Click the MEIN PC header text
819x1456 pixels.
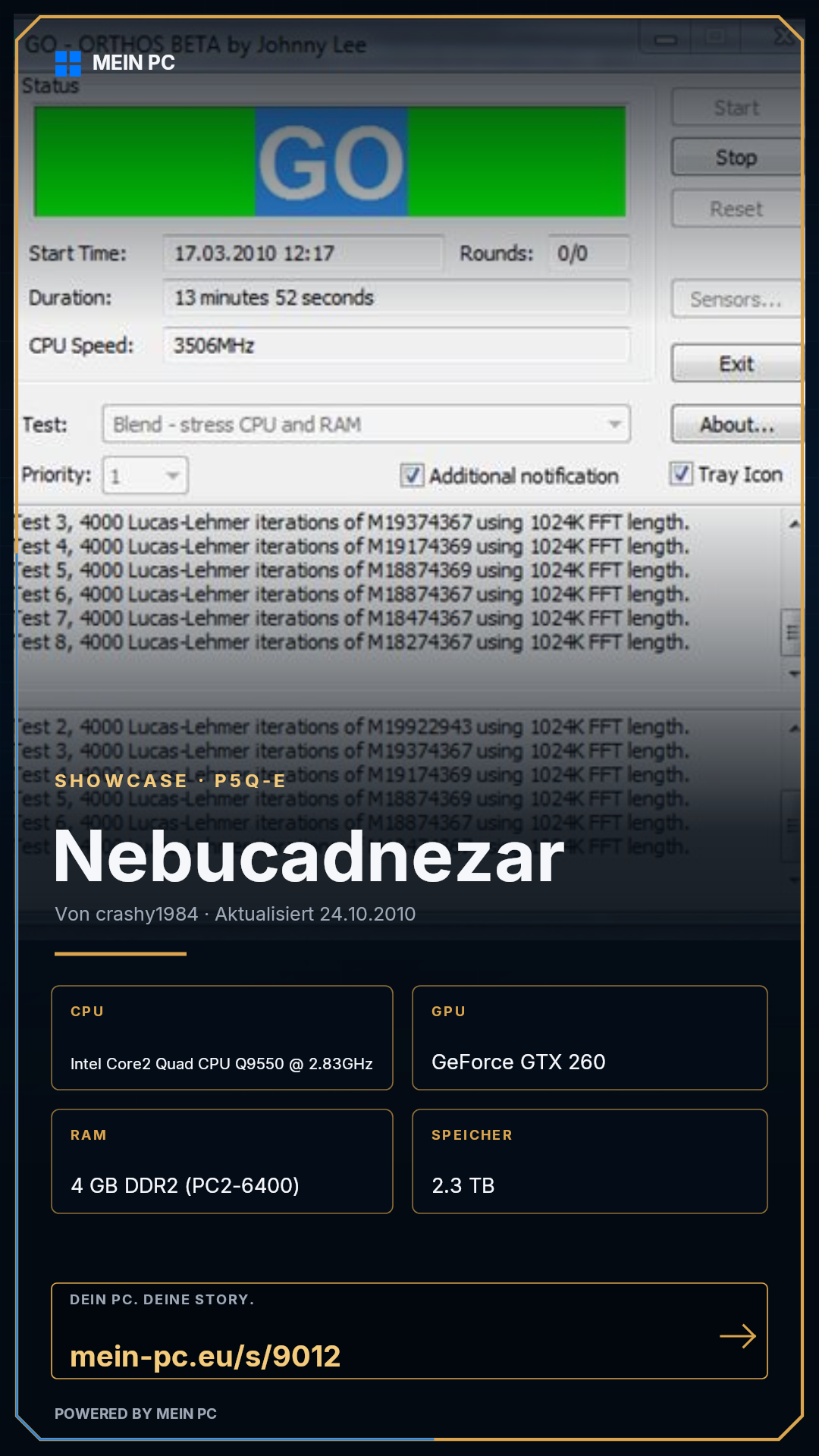pos(133,63)
